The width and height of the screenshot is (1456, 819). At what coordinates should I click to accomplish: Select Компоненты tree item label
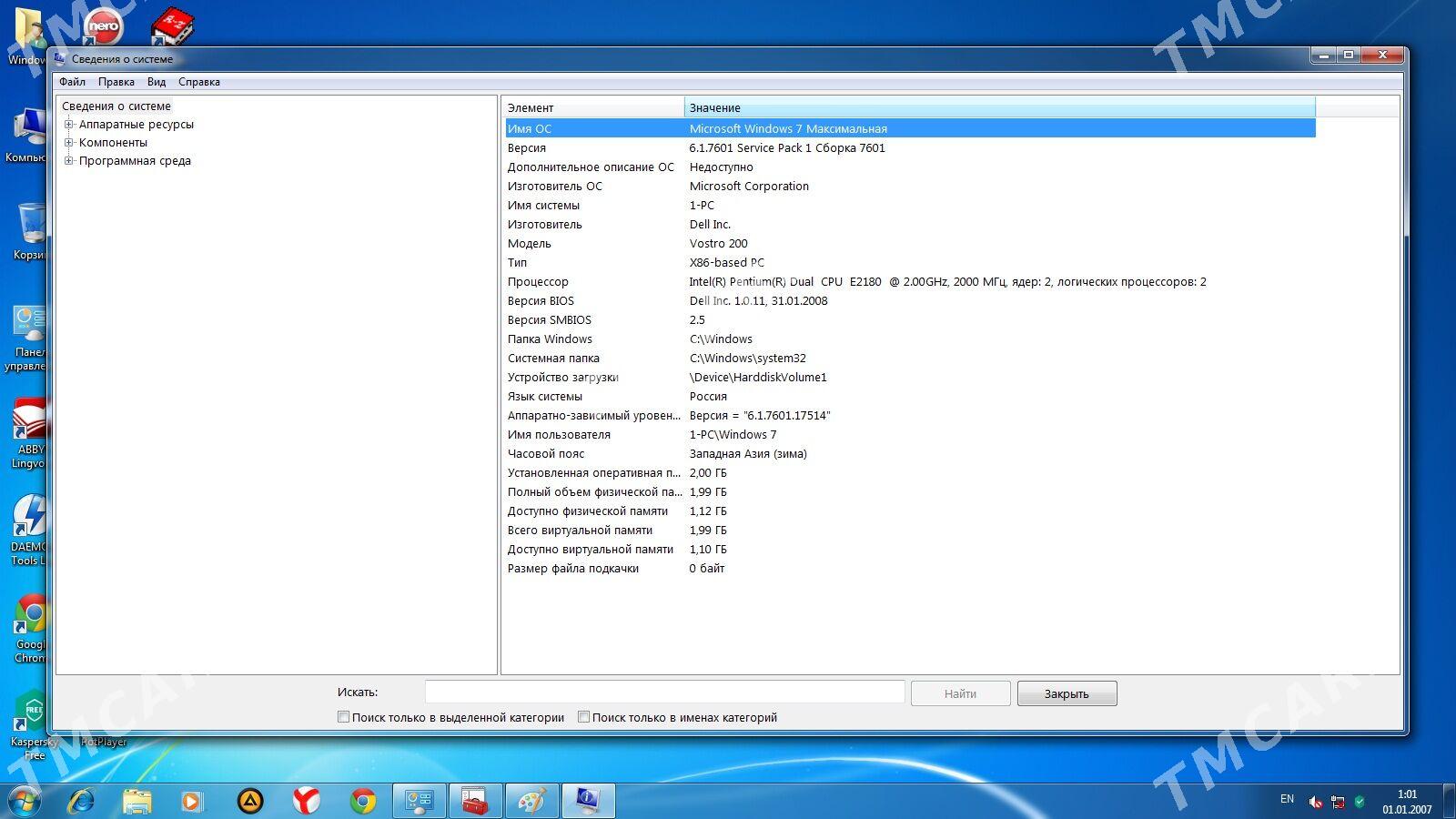pos(113,143)
